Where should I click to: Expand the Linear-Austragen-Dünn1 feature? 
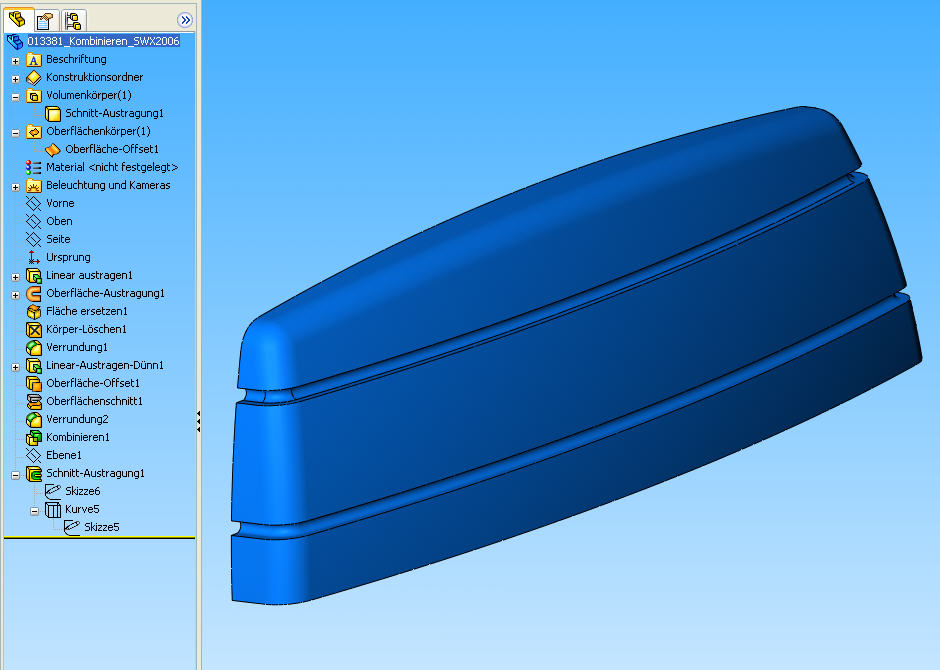[16, 367]
